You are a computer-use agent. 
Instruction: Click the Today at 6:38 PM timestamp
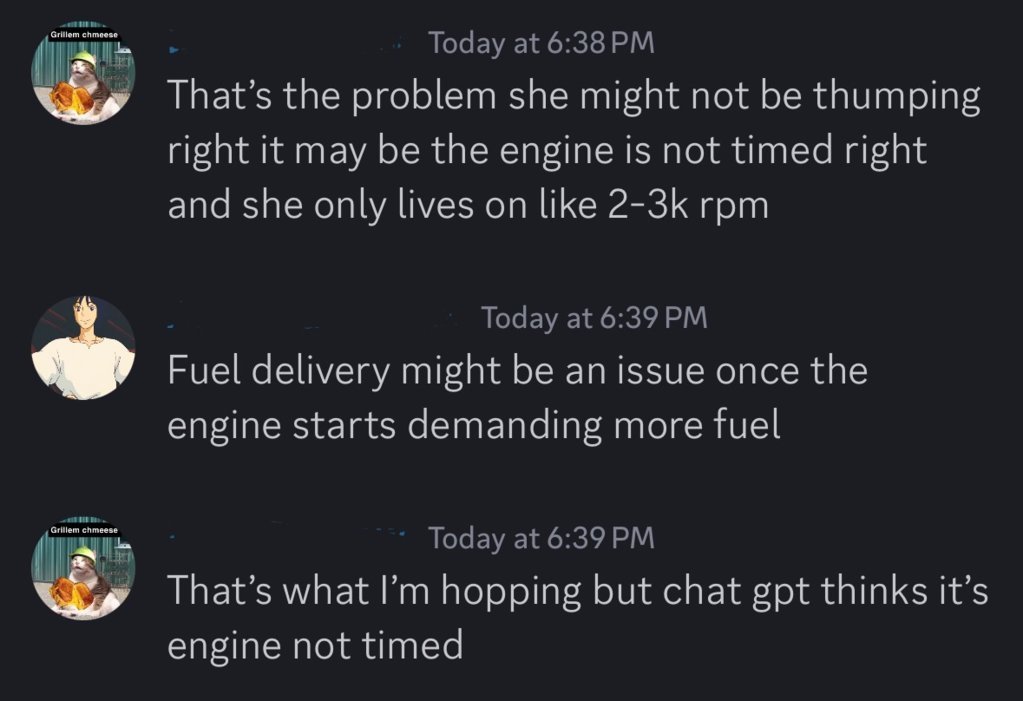click(x=542, y=43)
